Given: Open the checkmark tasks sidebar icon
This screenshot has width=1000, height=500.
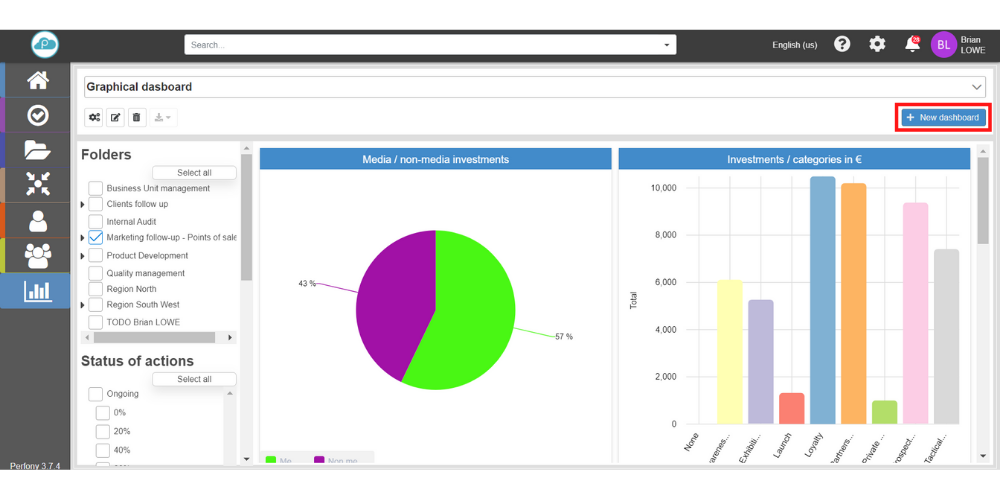Looking at the screenshot, I should tap(37, 115).
